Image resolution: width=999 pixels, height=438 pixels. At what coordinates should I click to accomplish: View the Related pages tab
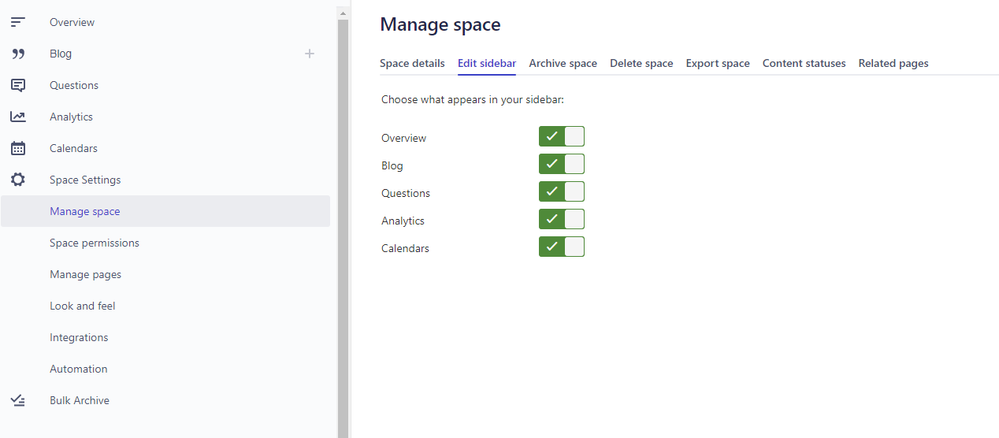pos(893,64)
